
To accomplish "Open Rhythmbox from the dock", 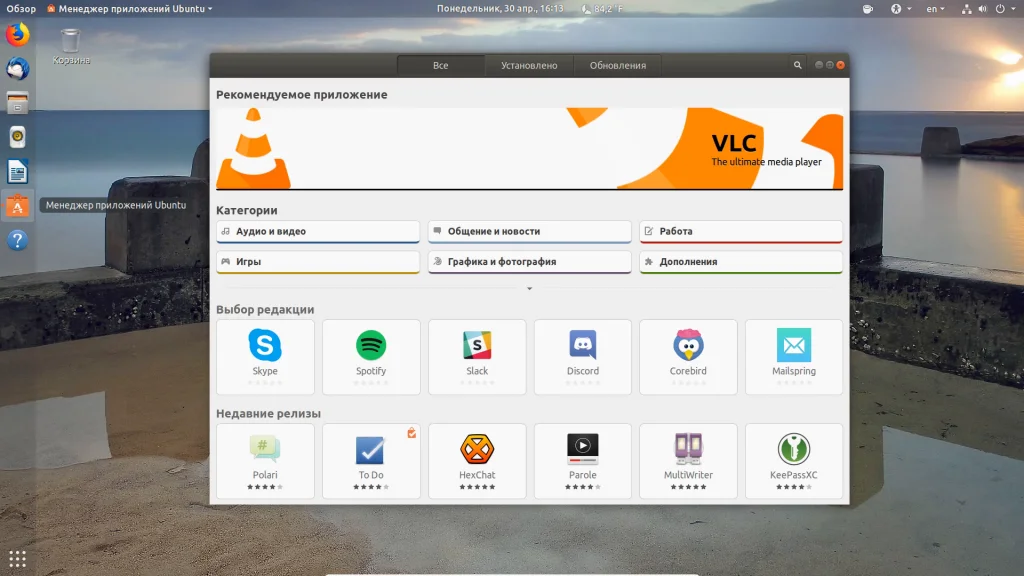I will [18, 137].
